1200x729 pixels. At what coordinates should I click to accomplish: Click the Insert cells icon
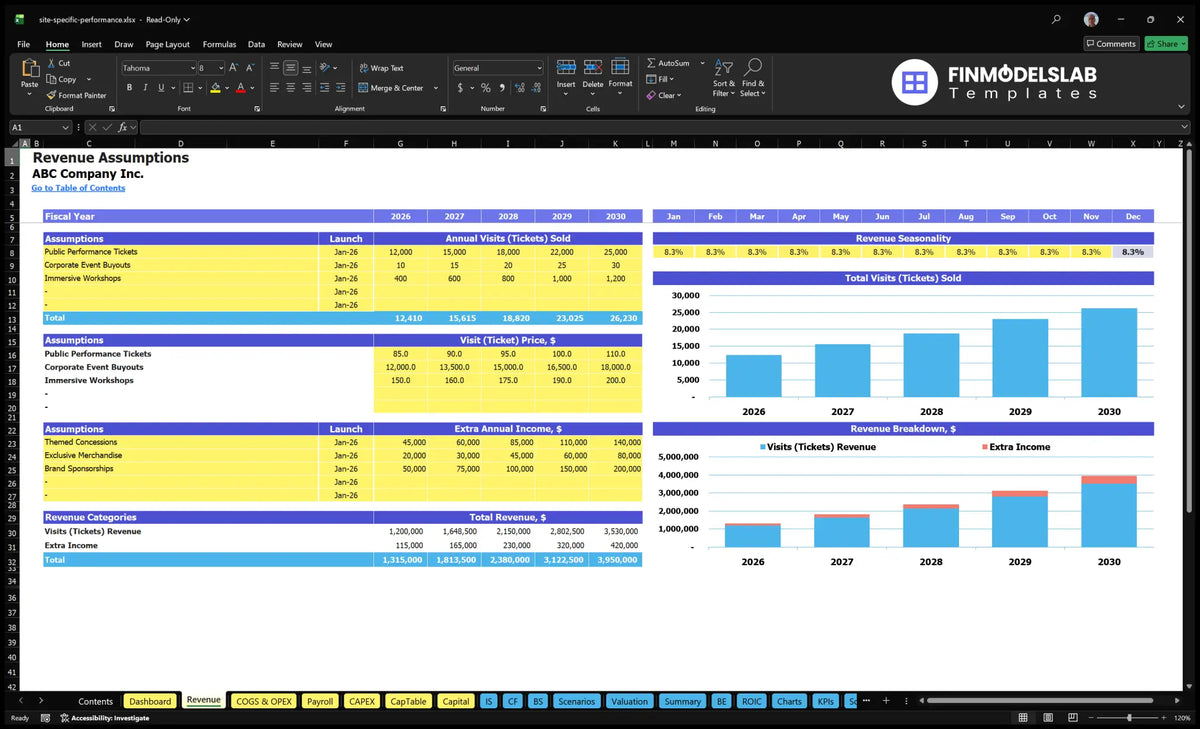pos(566,68)
